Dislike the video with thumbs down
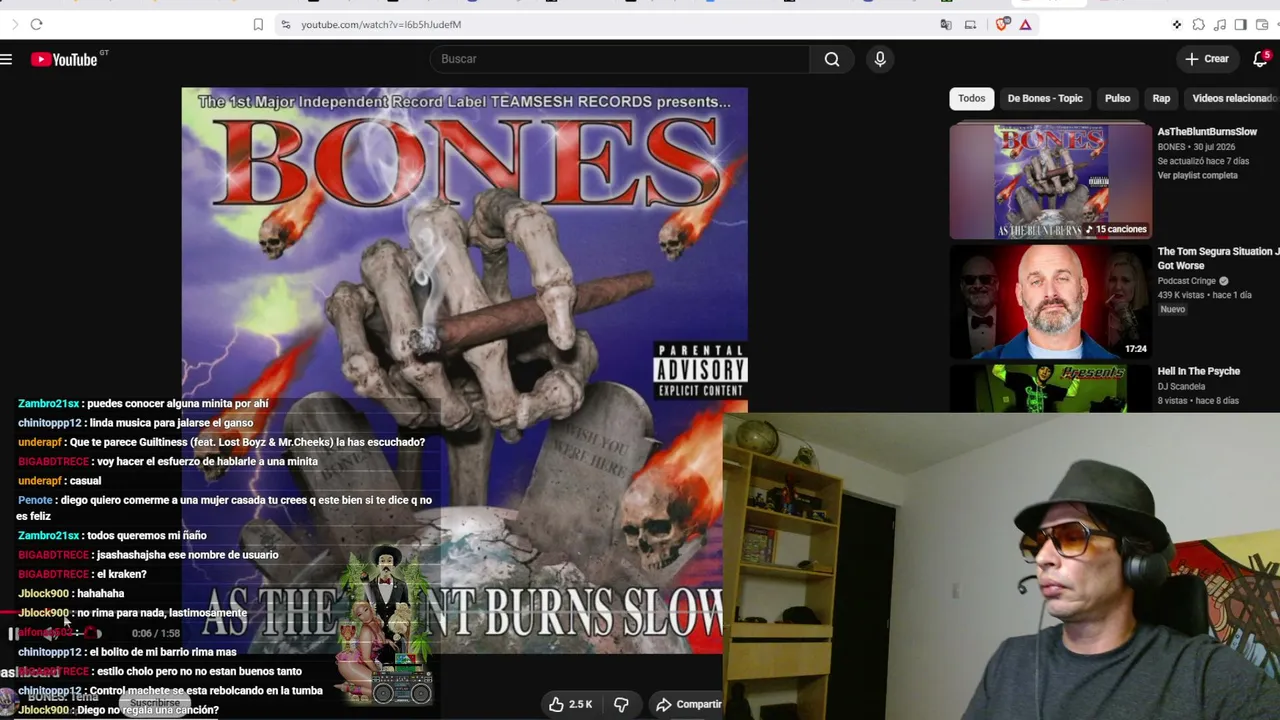 621,704
